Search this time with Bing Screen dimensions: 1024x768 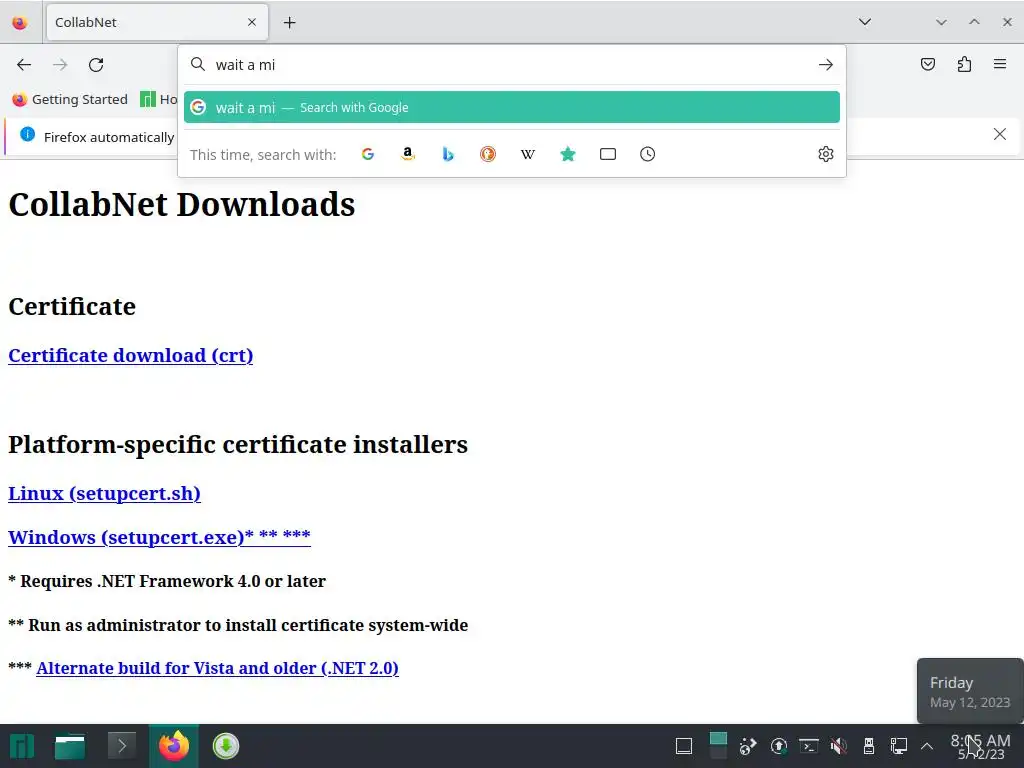coord(448,154)
